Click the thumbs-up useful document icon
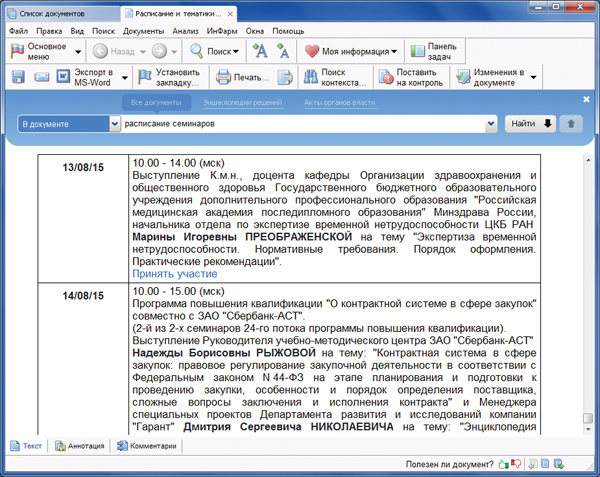 [503, 464]
